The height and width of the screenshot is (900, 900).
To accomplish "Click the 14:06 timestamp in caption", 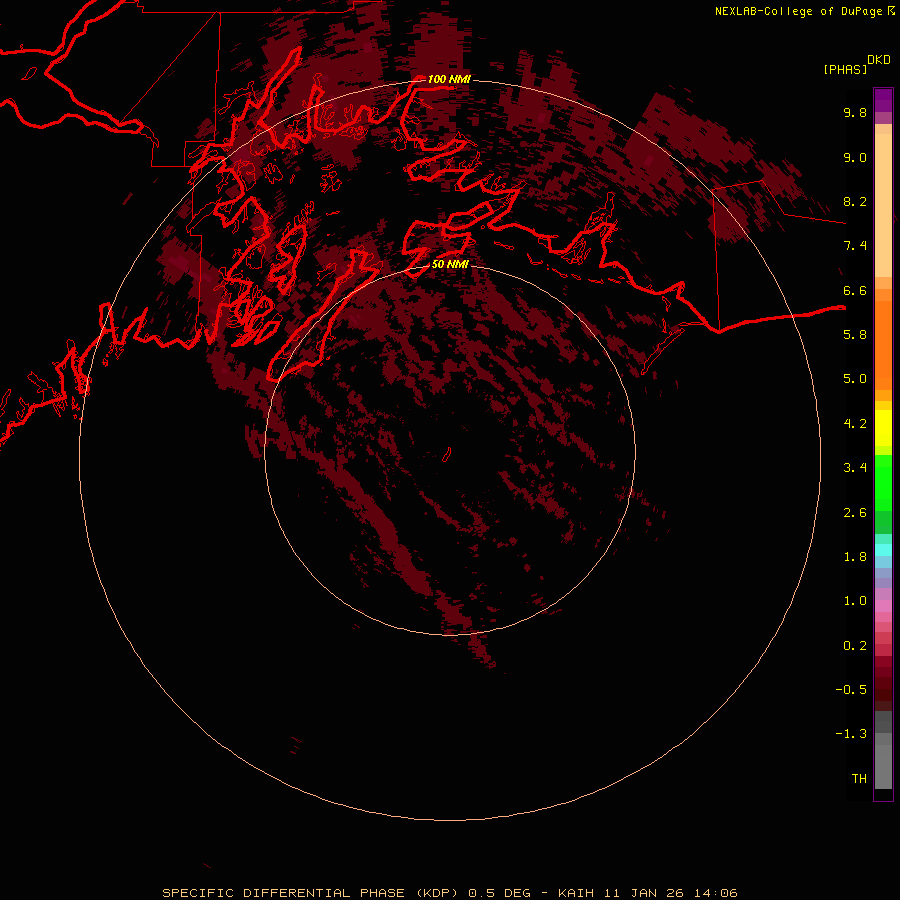I will coord(717,893).
